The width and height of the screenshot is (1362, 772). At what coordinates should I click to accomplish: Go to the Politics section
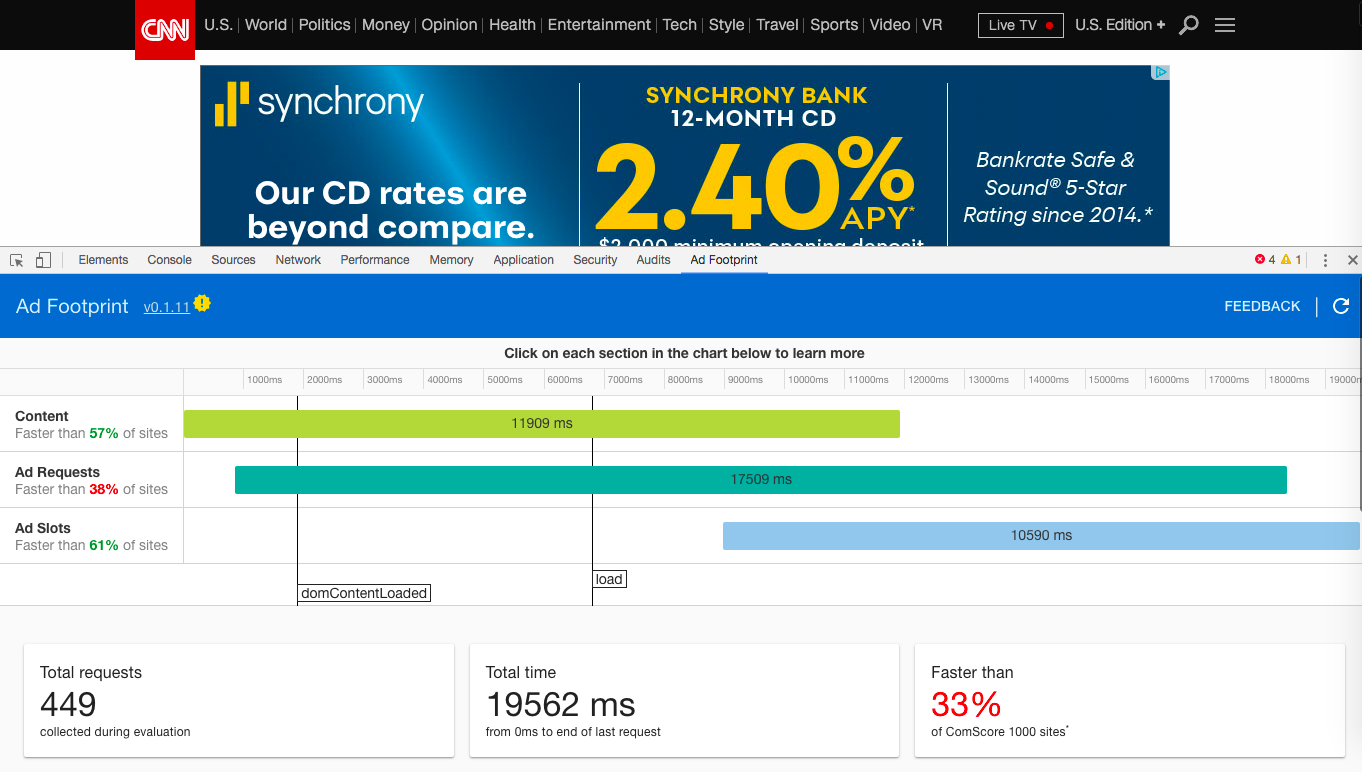pos(325,25)
